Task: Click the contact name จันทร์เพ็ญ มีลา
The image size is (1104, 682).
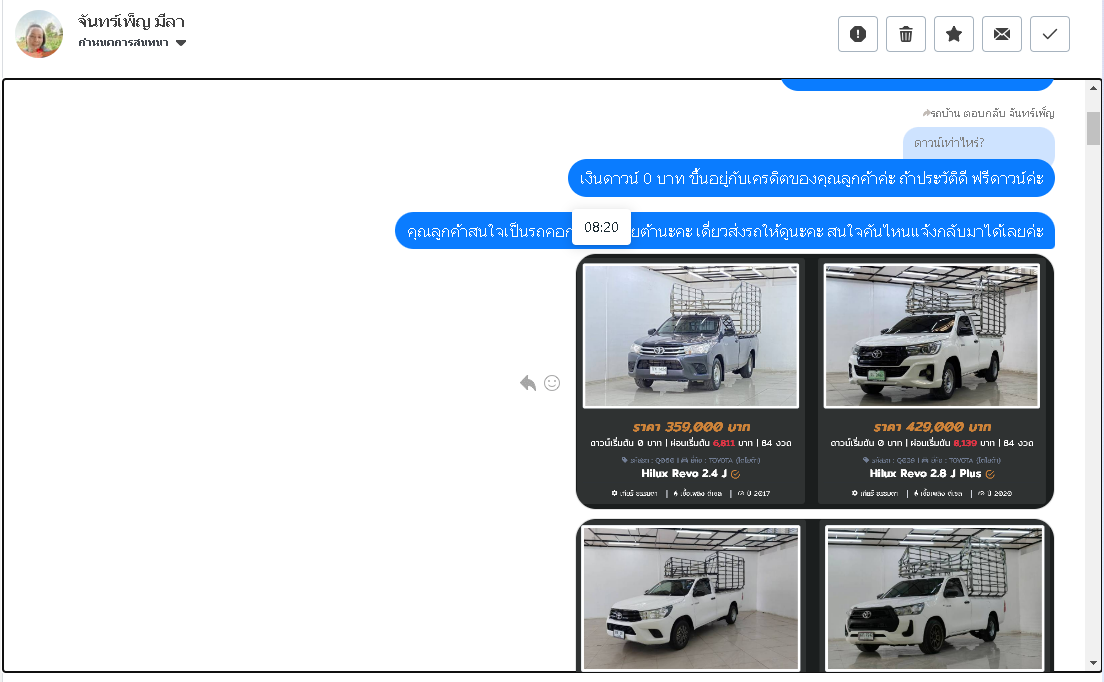Action: pyautogui.click(x=131, y=22)
